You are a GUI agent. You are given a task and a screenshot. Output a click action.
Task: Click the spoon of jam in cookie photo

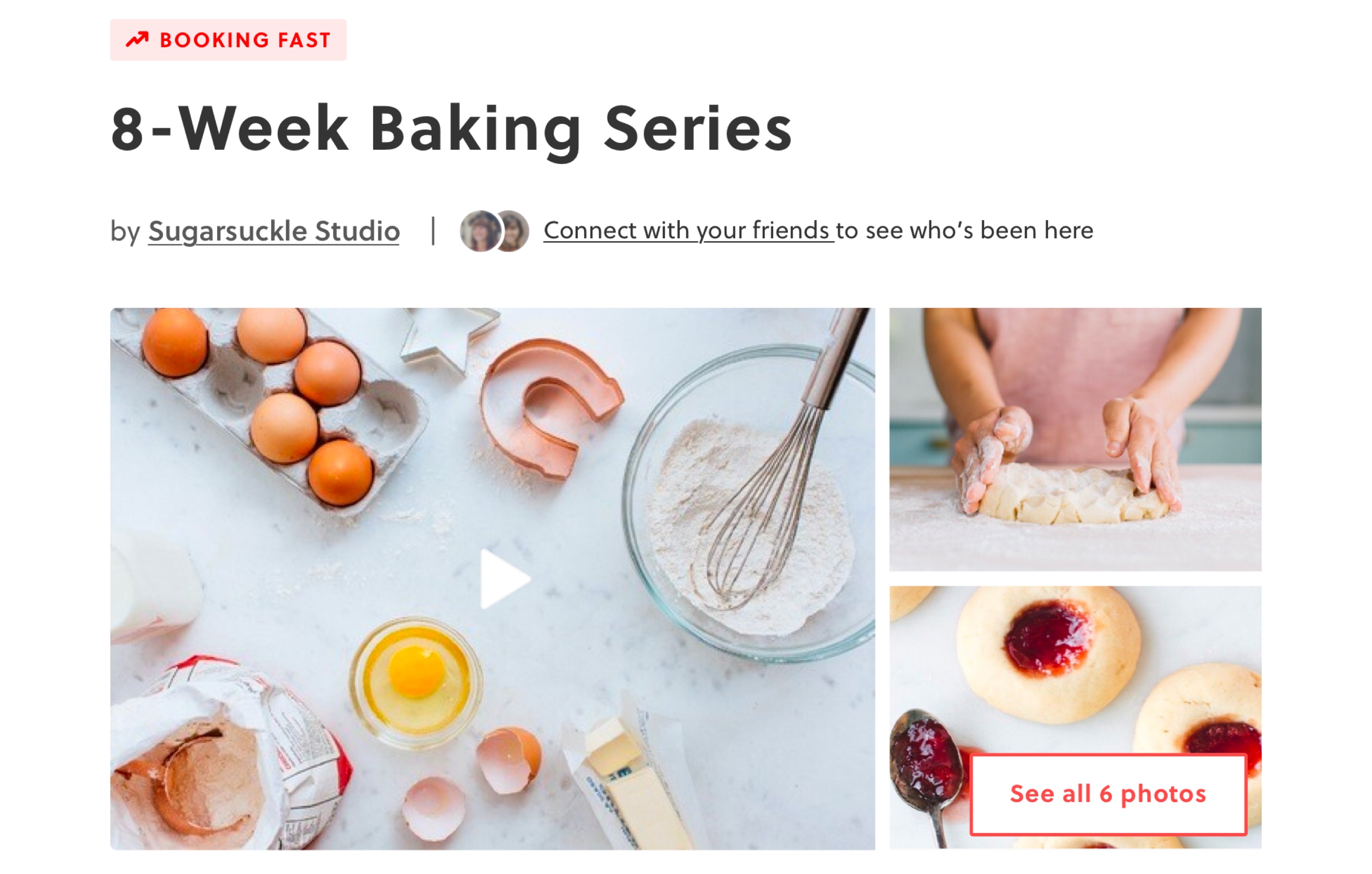pos(926,770)
